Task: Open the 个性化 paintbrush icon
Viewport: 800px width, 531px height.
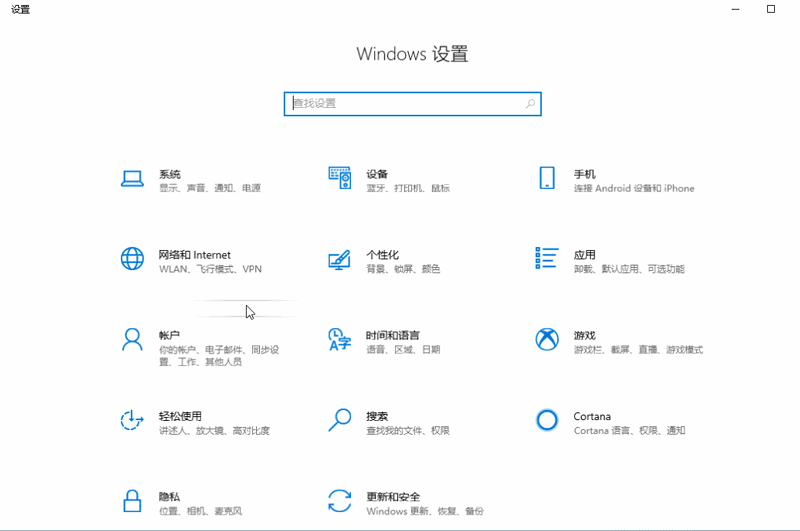Action: [x=340, y=259]
